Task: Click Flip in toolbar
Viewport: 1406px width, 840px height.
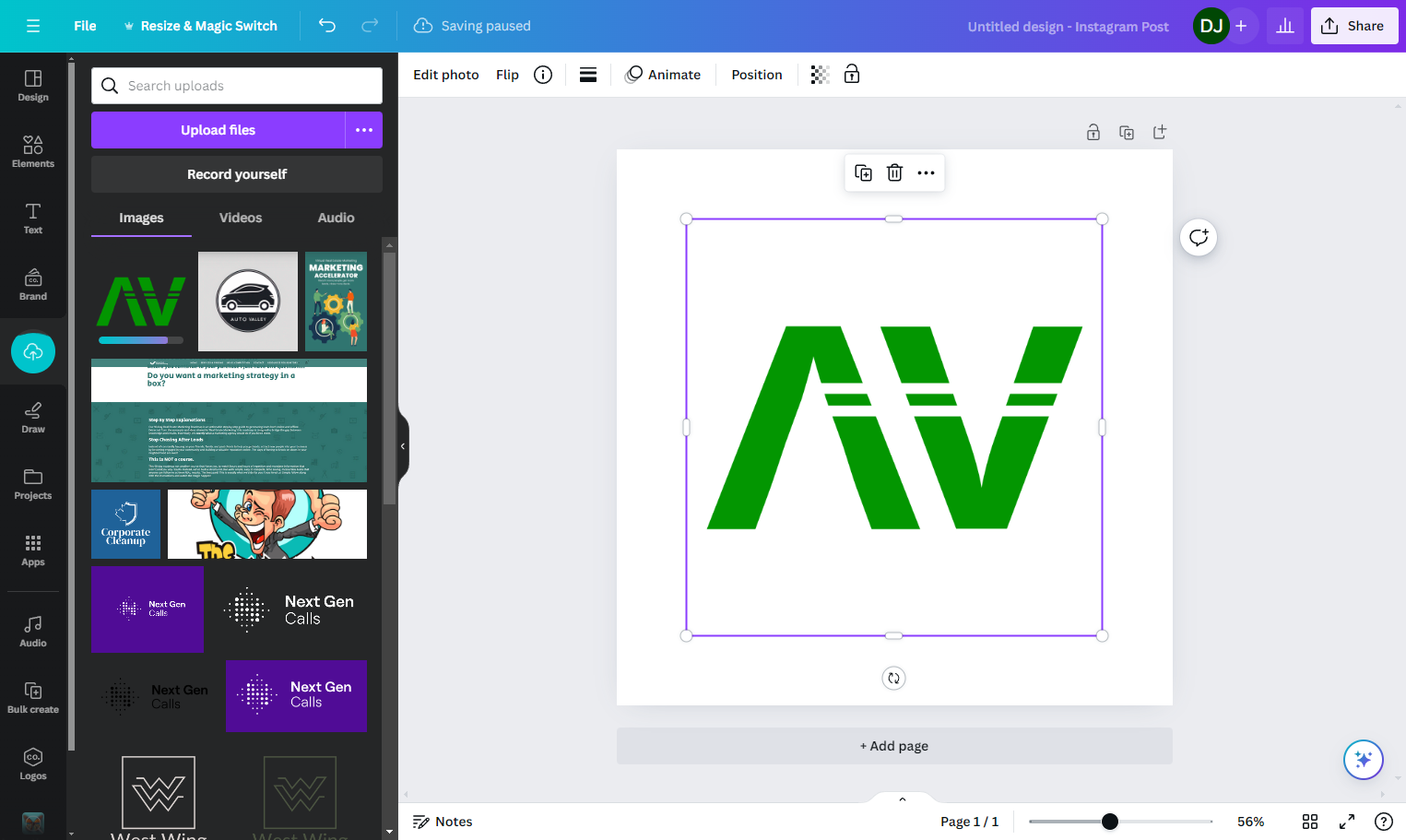Action: (x=507, y=75)
